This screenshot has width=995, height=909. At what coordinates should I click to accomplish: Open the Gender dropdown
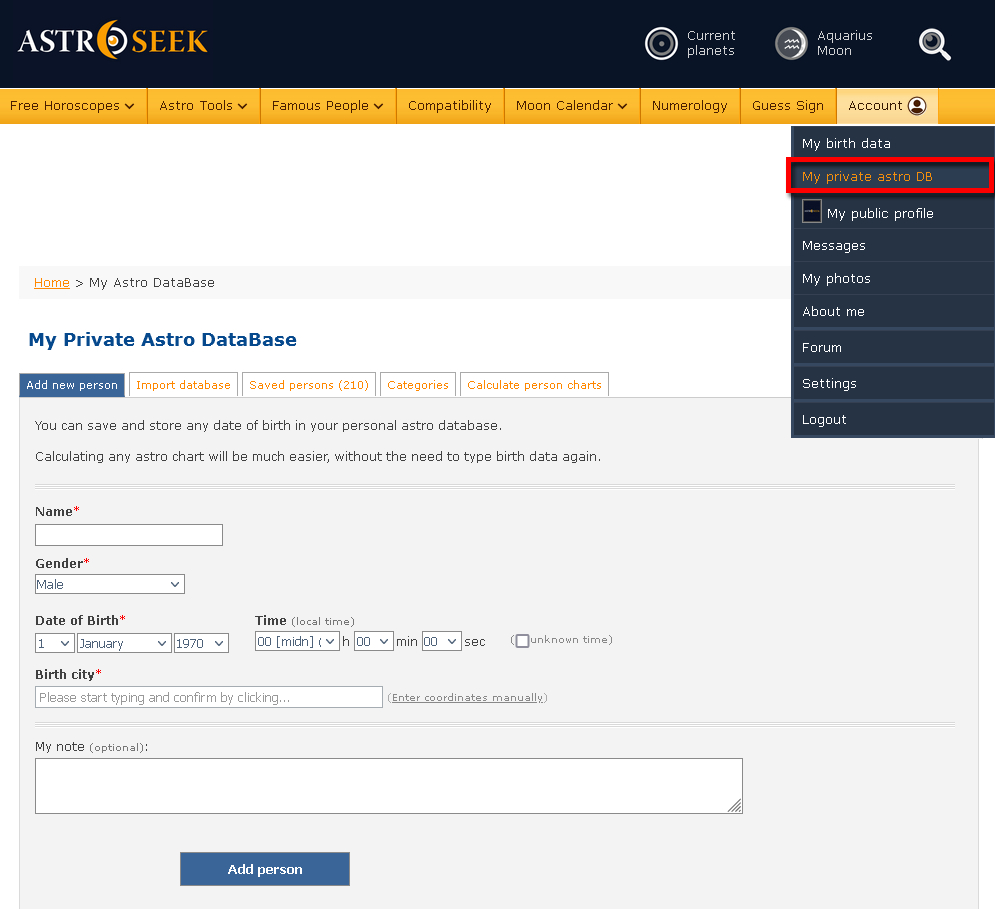click(x=110, y=584)
